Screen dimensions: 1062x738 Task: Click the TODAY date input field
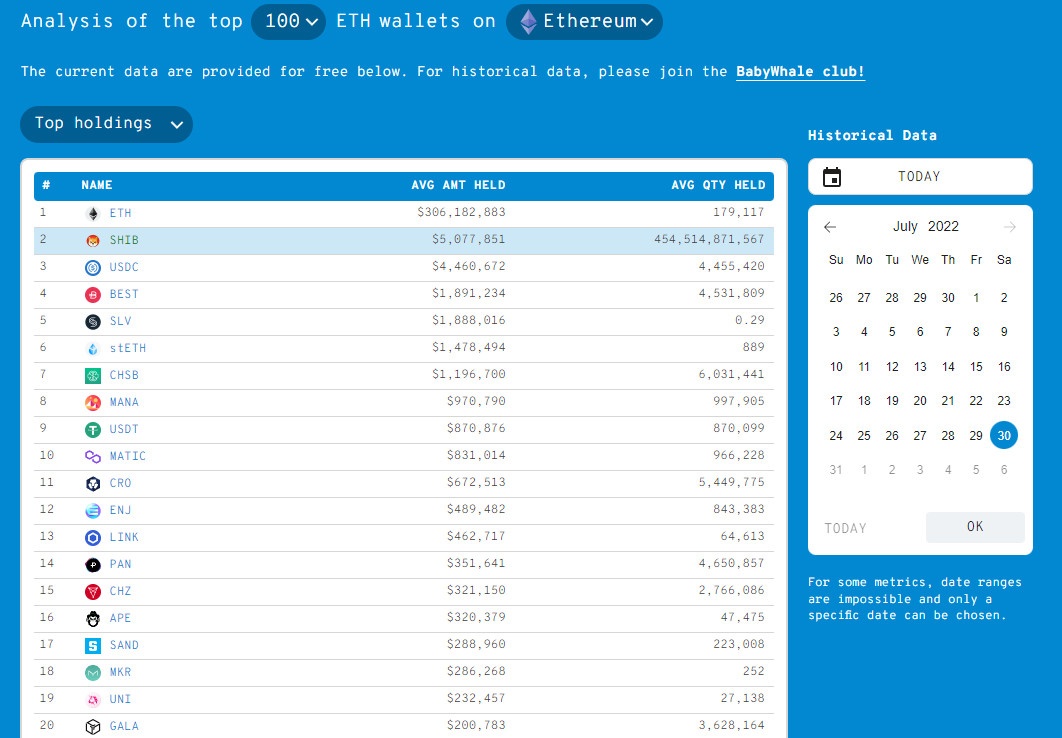point(919,177)
